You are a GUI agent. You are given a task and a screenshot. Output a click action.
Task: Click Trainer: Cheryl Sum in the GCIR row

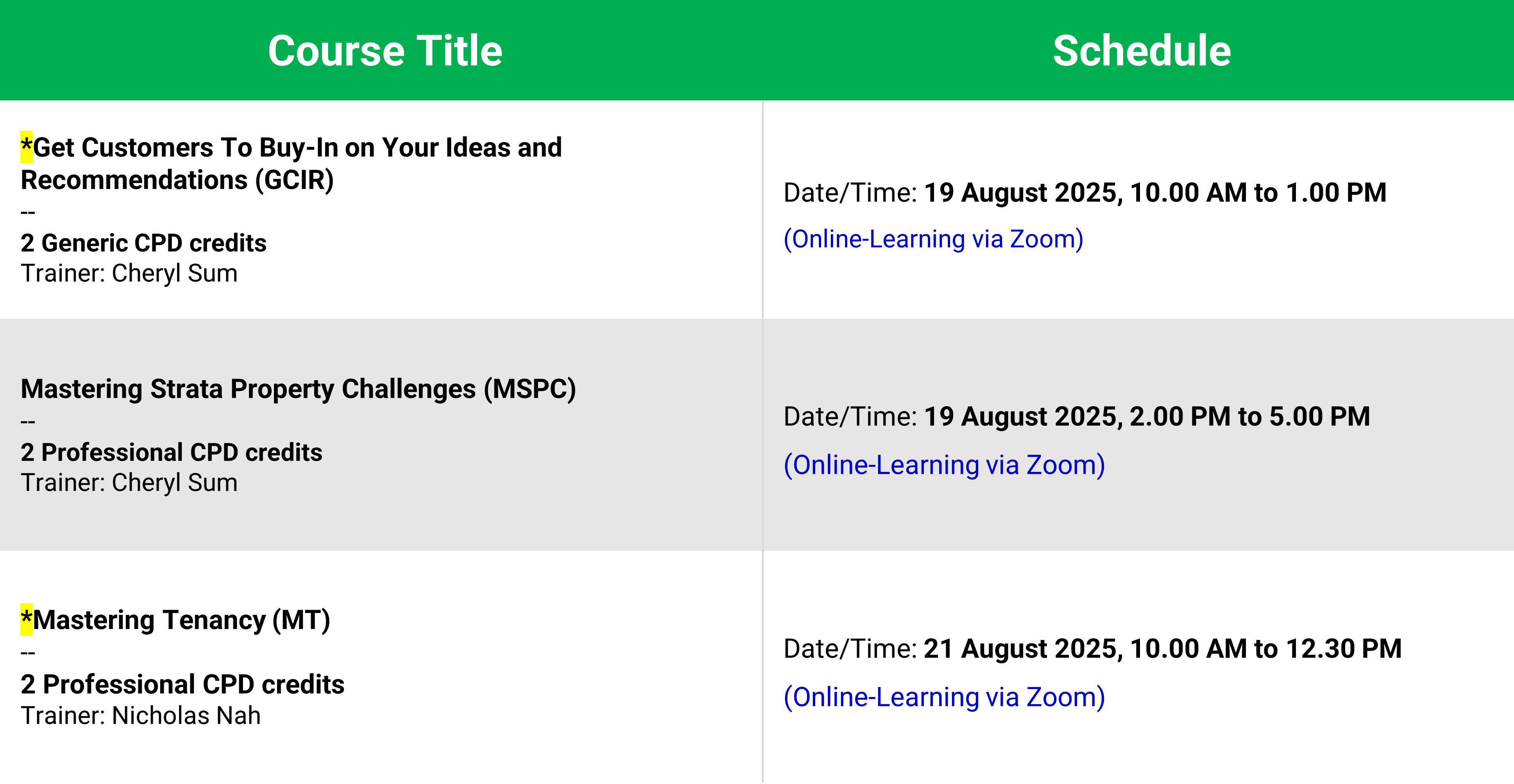(129, 274)
